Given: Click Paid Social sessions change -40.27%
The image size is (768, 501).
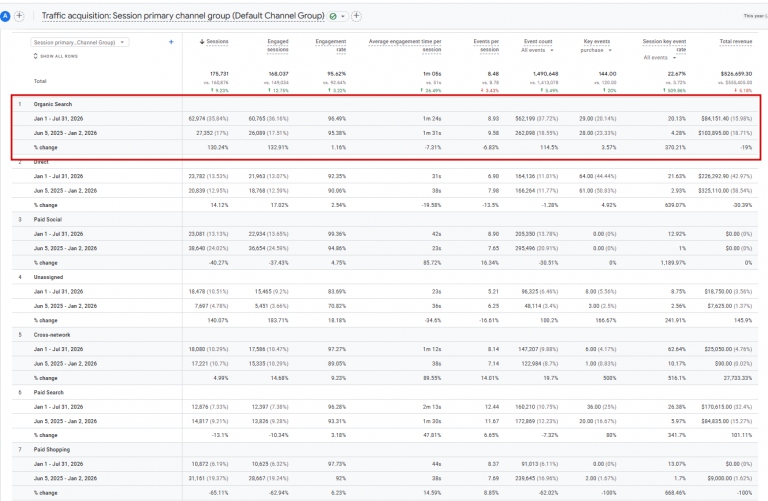Looking at the screenshot, I should tap(217, 263).
